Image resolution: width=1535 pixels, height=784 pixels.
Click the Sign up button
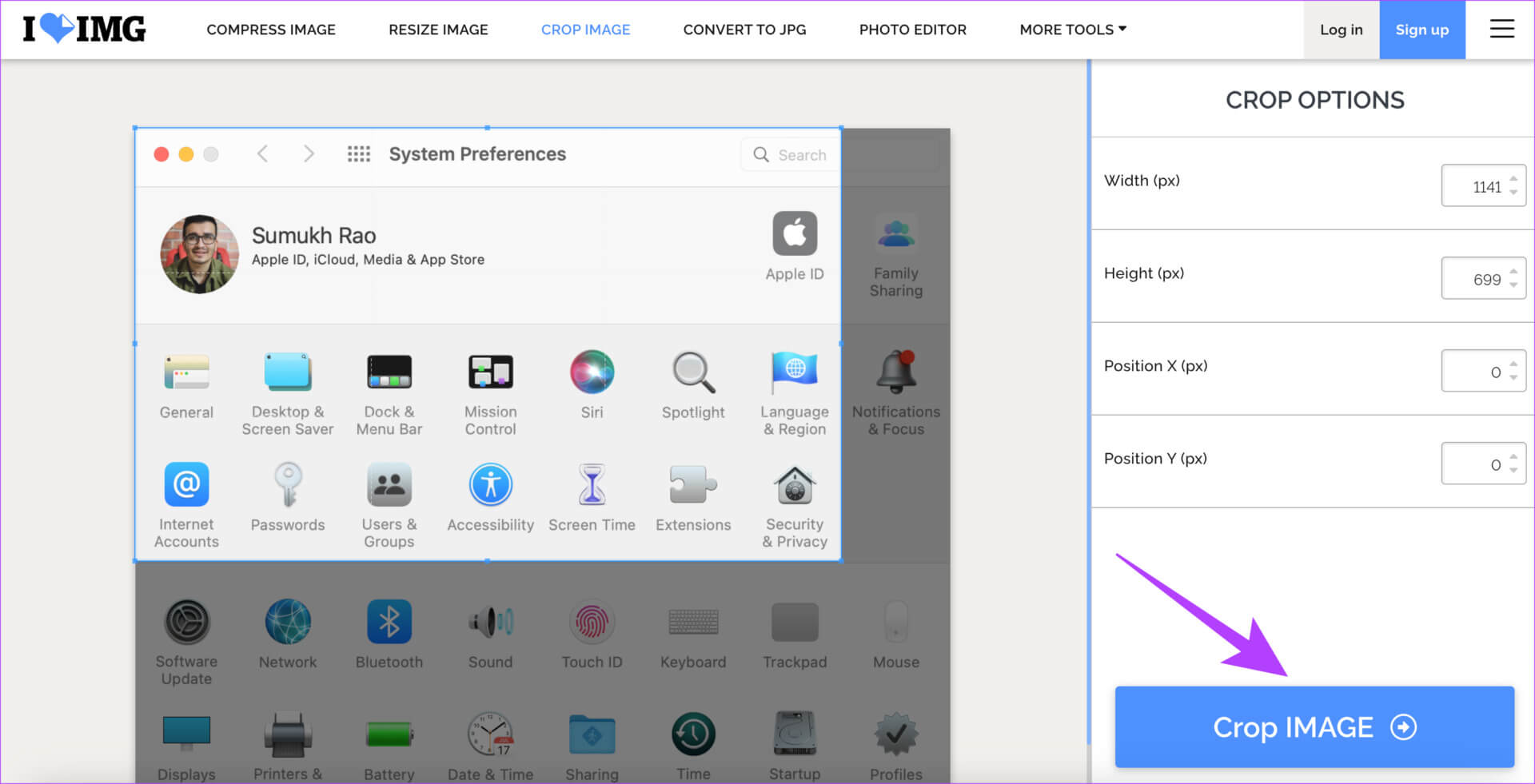tap(1421, 30)
